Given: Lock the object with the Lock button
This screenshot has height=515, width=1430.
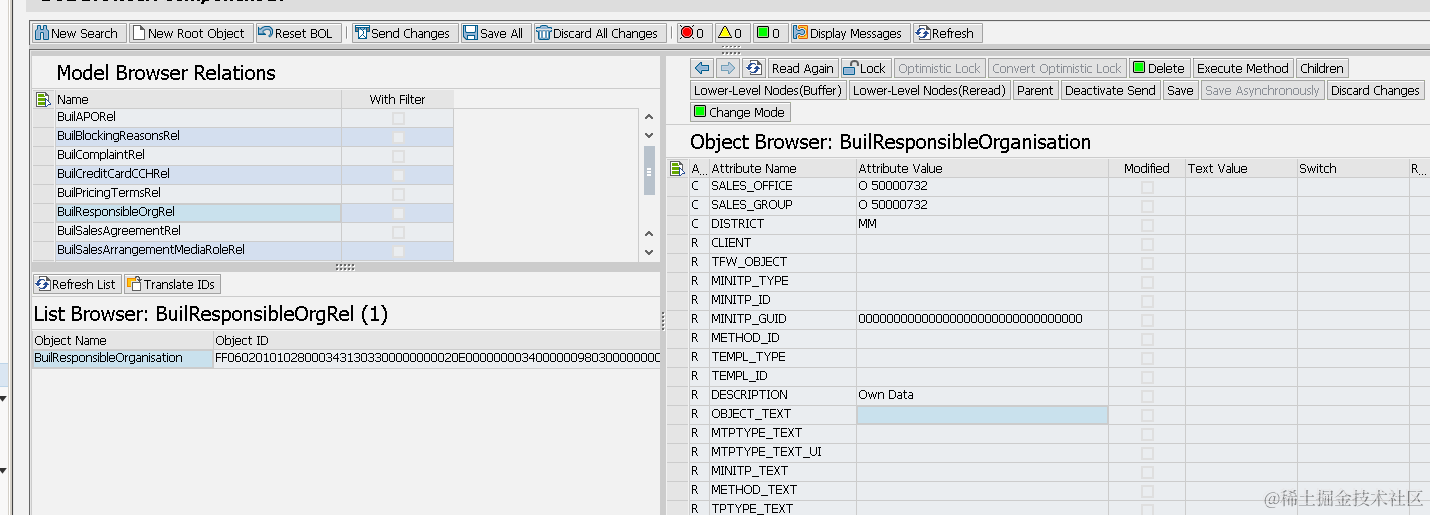Looking at the screenshot, I should pyautogui.click(x=866, y=68).
